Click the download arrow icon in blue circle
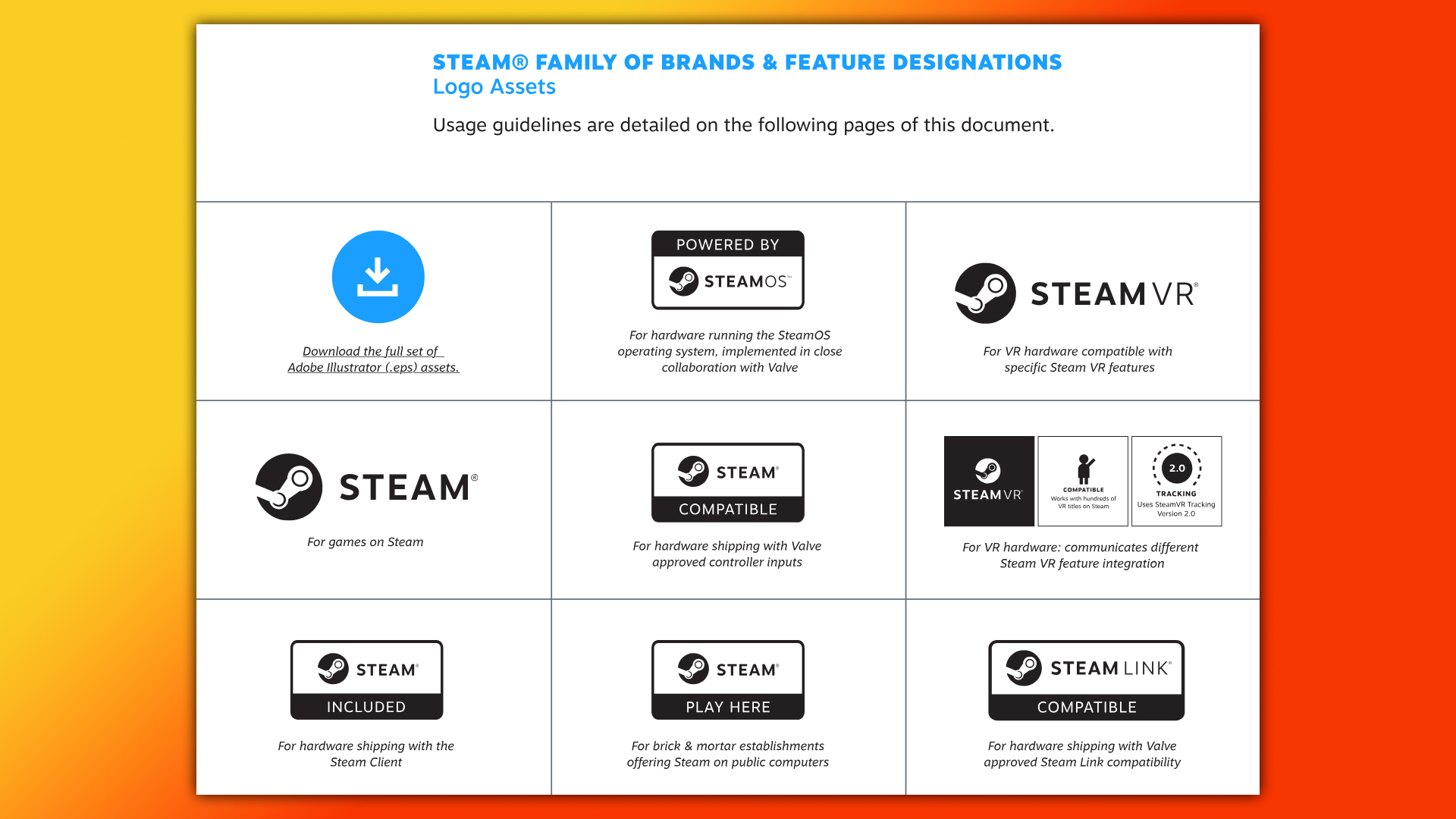 point(378,278)
